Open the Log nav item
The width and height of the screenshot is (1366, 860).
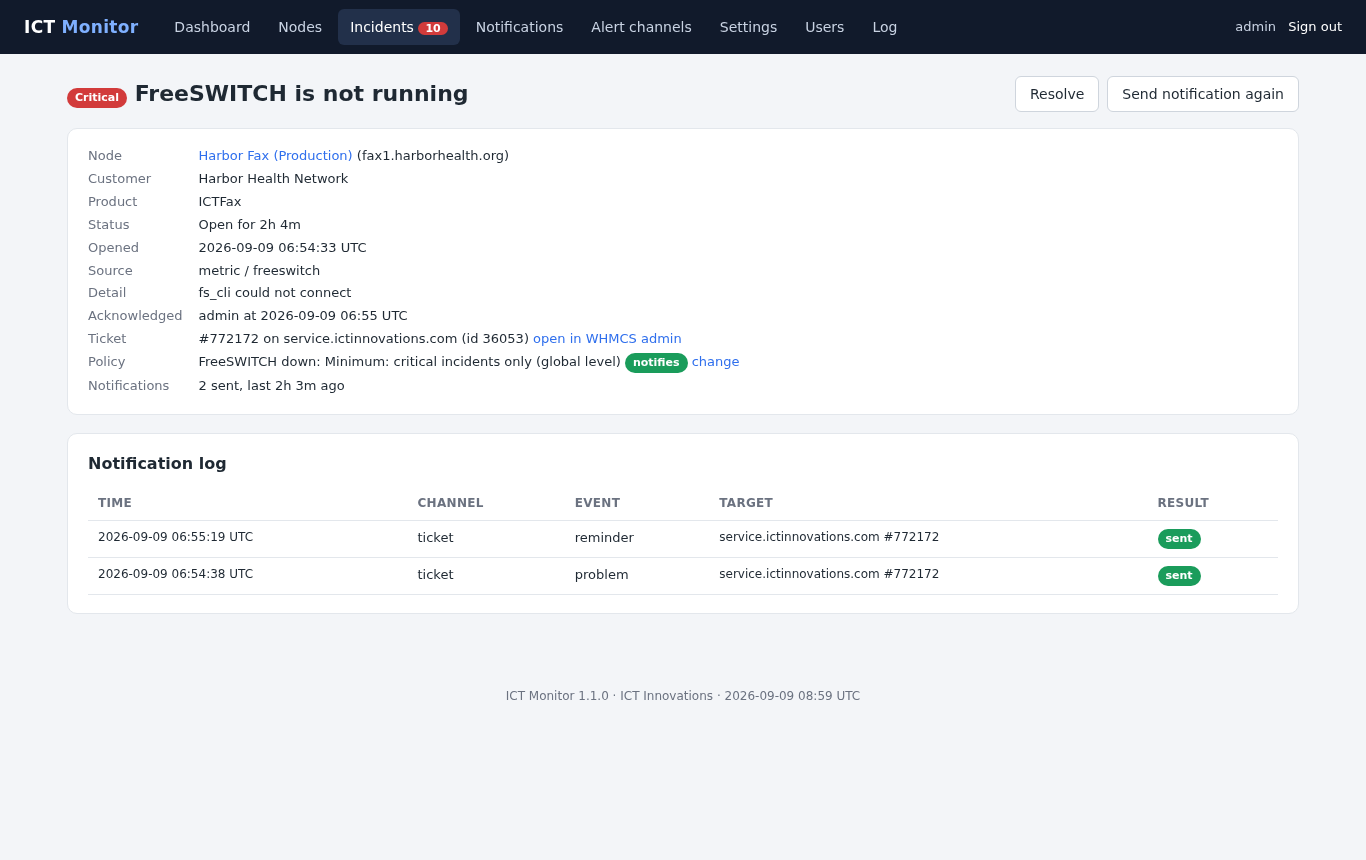(x=884, y=27)
